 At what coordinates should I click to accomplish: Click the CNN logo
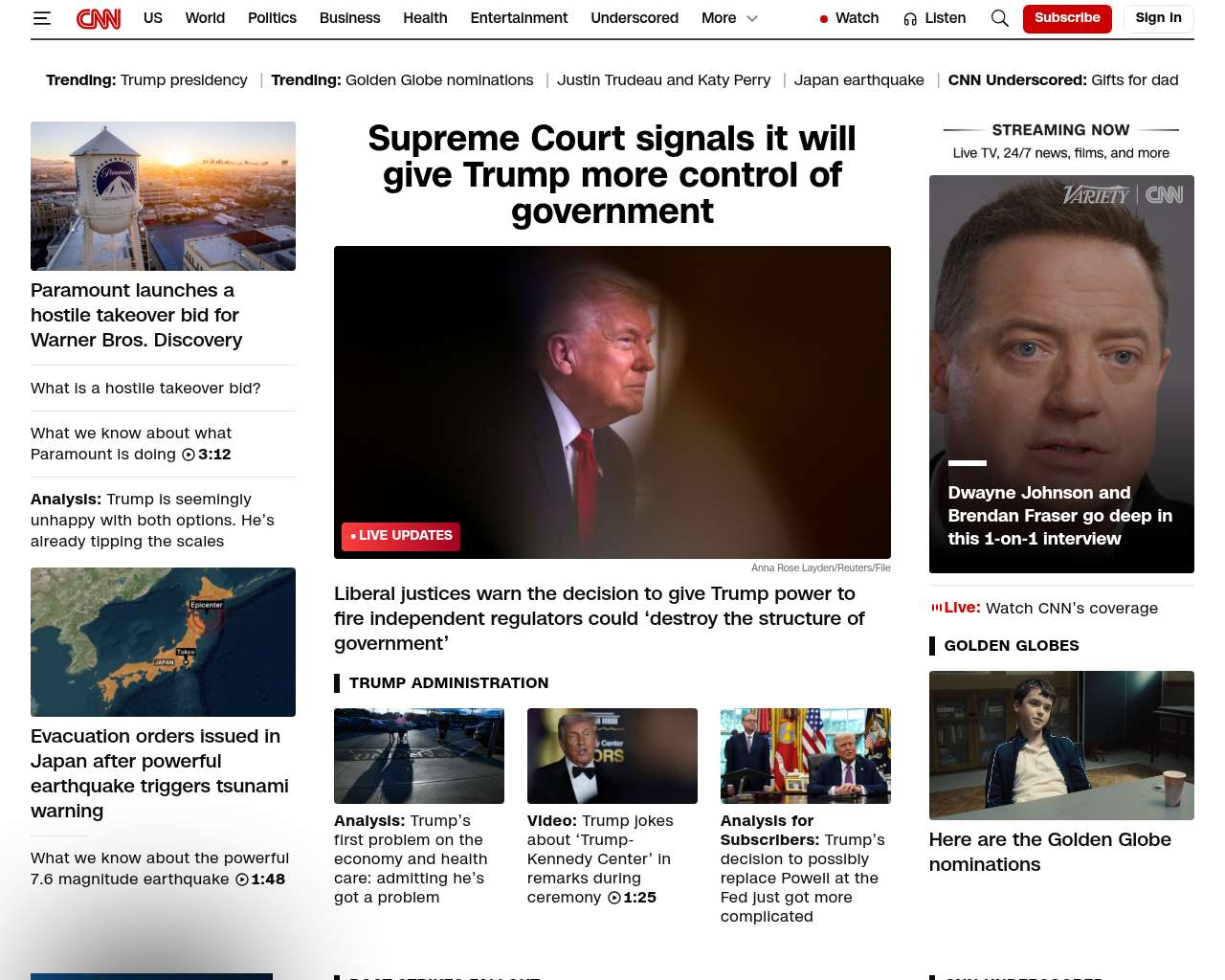click(x=99, y=18)
